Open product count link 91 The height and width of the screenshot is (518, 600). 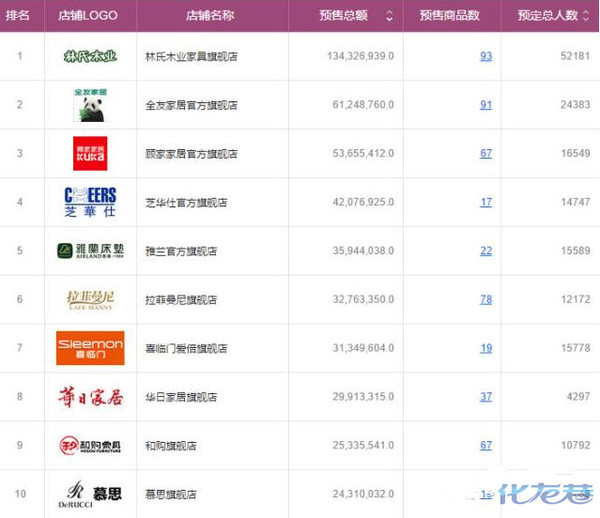pos(486,105)
